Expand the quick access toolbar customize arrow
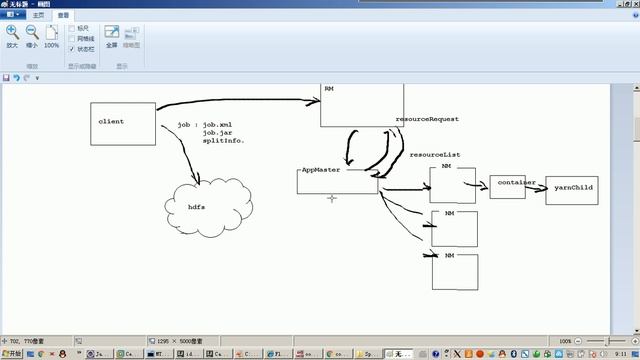 tap(37, 78)
